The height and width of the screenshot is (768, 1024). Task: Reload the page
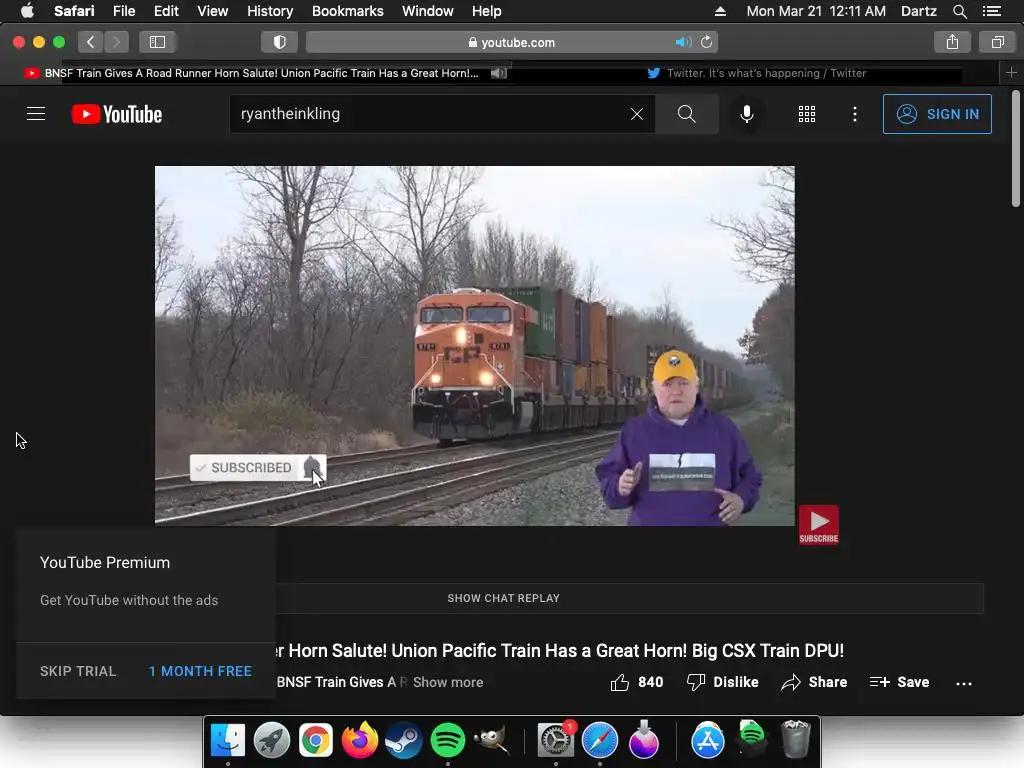tap(707, 42)
